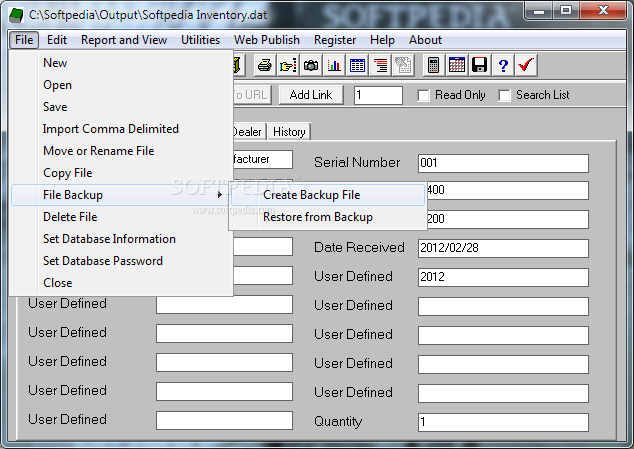Open the bar chart toolbar icon
The width and height of the screenshot is (634, 449).
click(x=334, y=65)
